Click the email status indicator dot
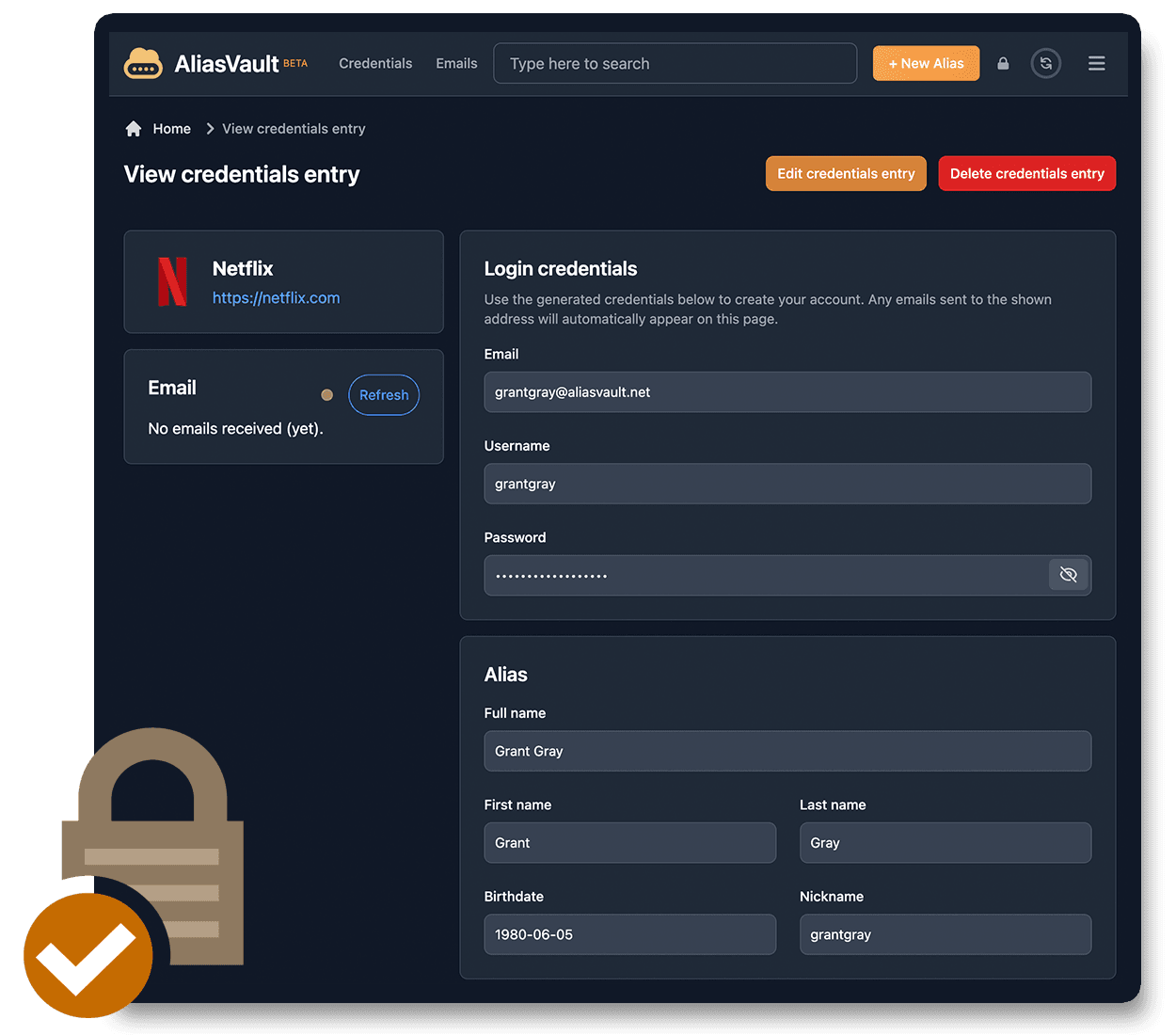1176x1035 pixels. [326, 394]
